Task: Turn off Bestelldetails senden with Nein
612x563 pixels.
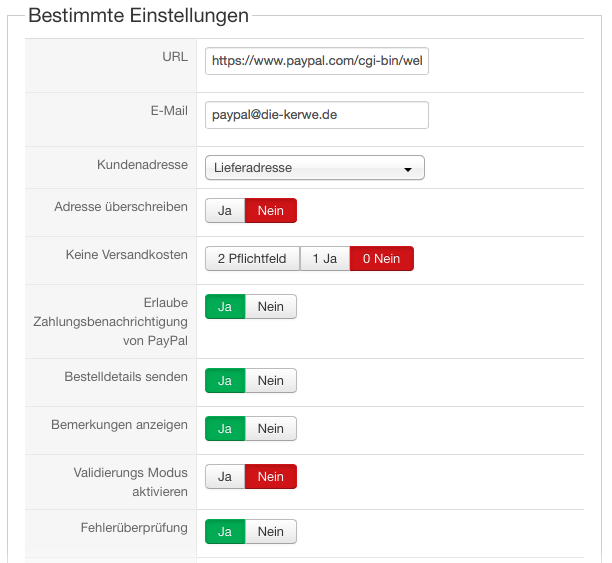Action: coord(271,381)
